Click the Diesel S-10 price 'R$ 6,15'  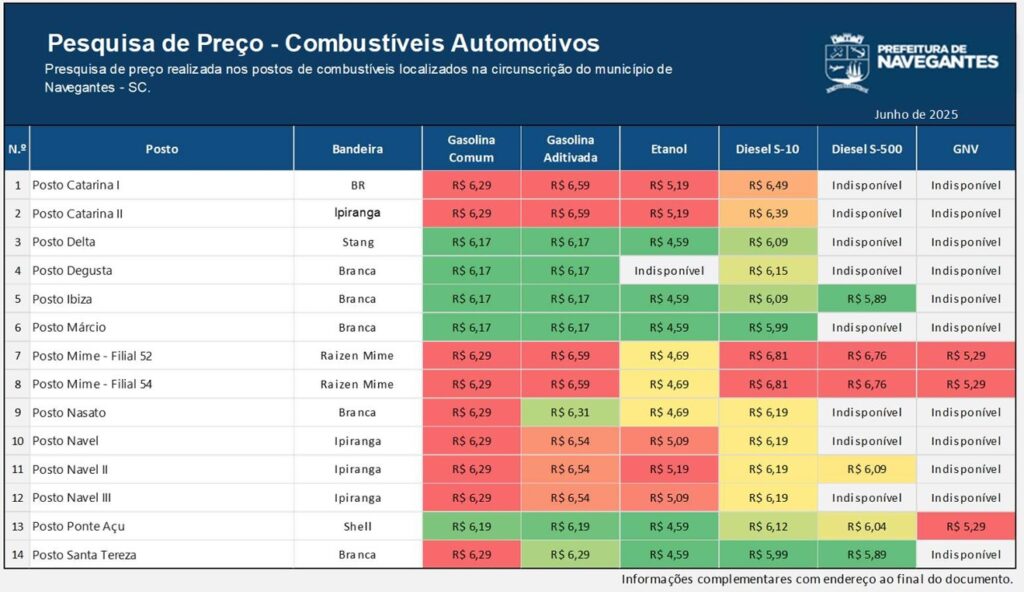(768, 271)
